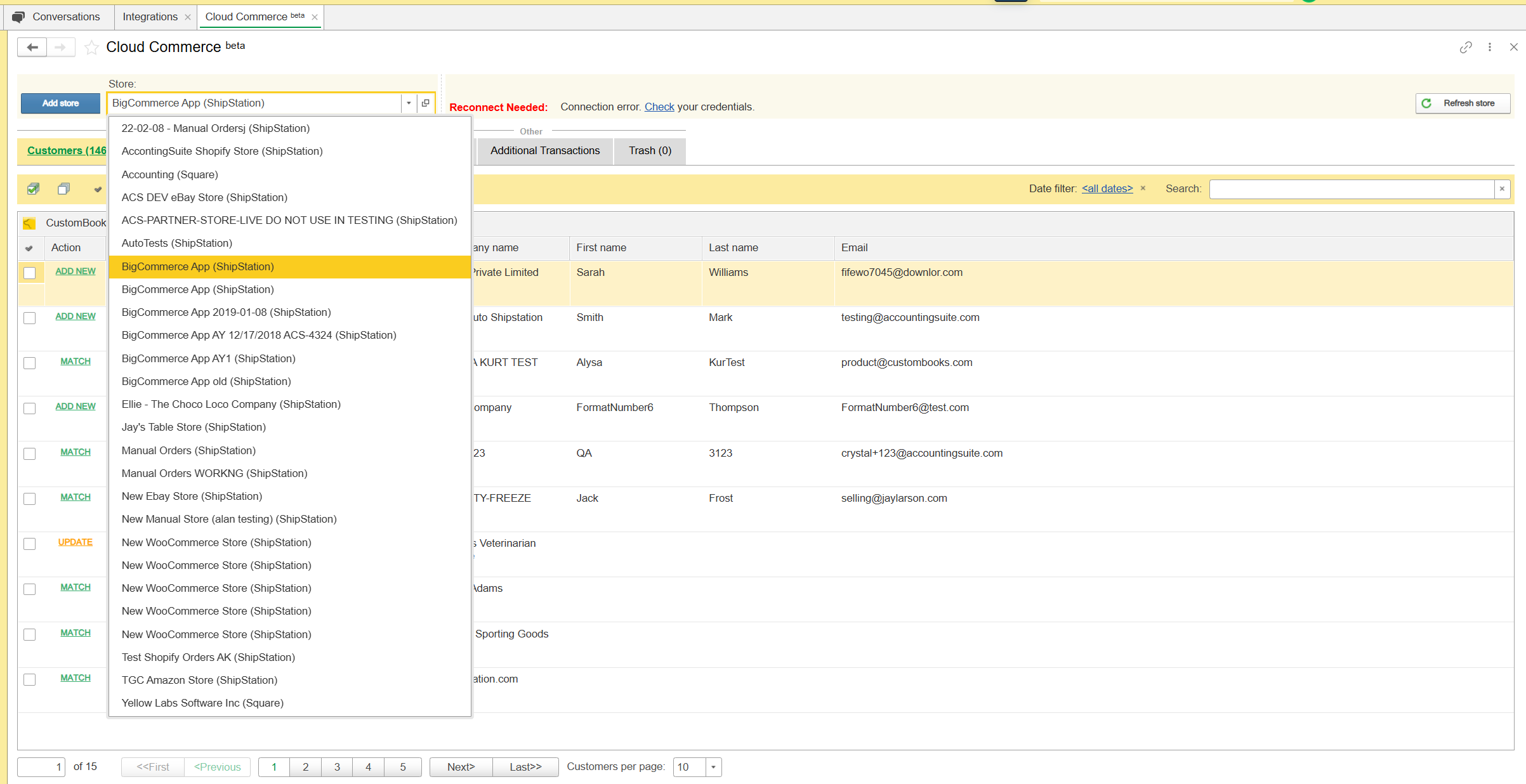Viewport: 1526px width, 784px height.
Task: Click the Check credentials link
Action: 659,107
